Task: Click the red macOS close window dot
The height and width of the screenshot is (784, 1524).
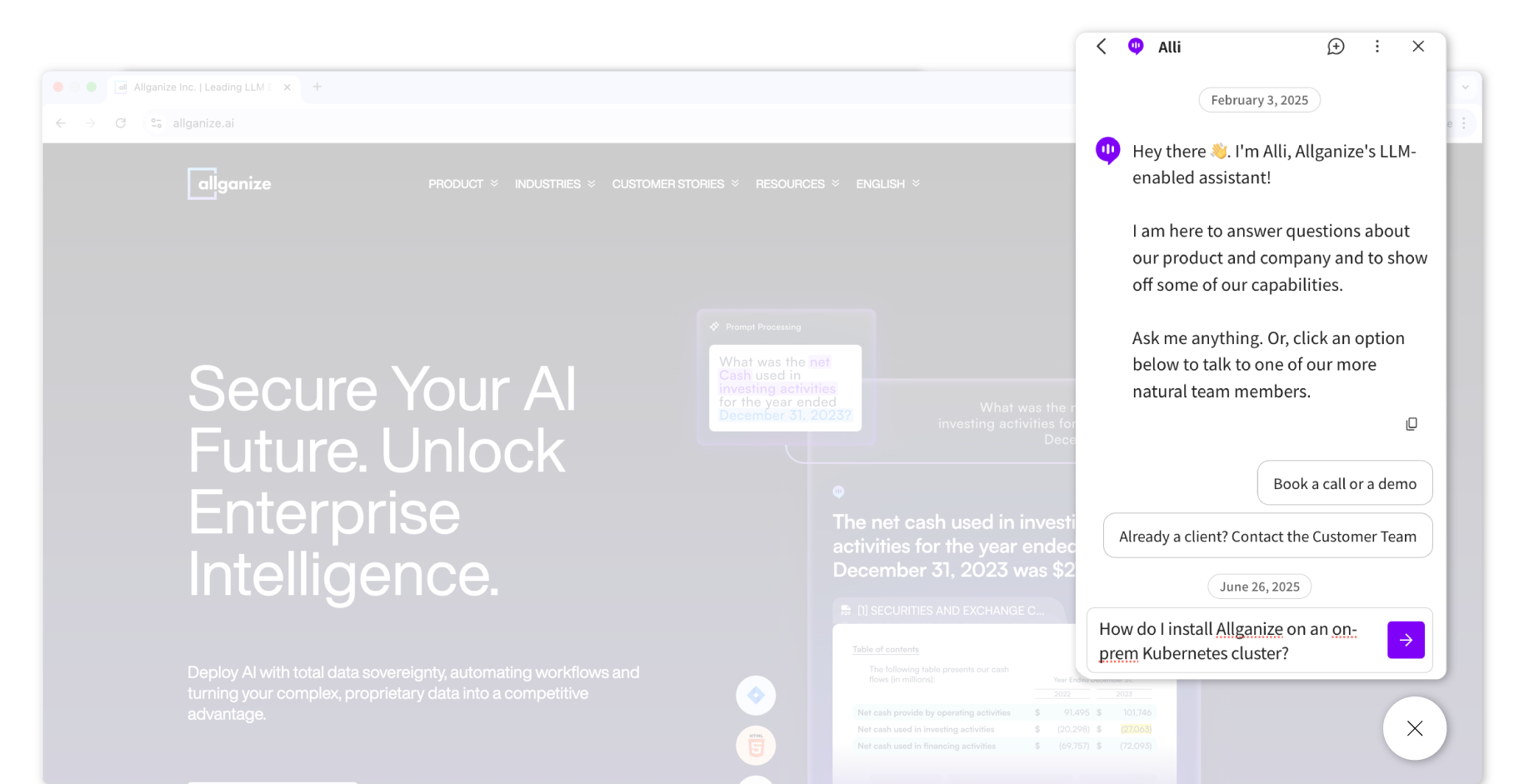Action: [58, 87]
